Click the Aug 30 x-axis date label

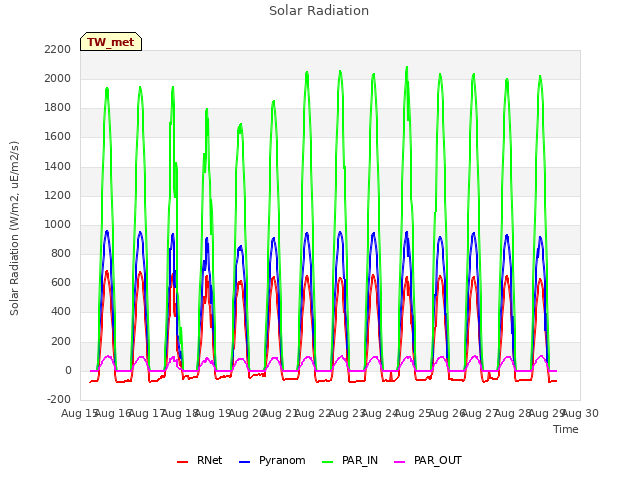(580, 413)
